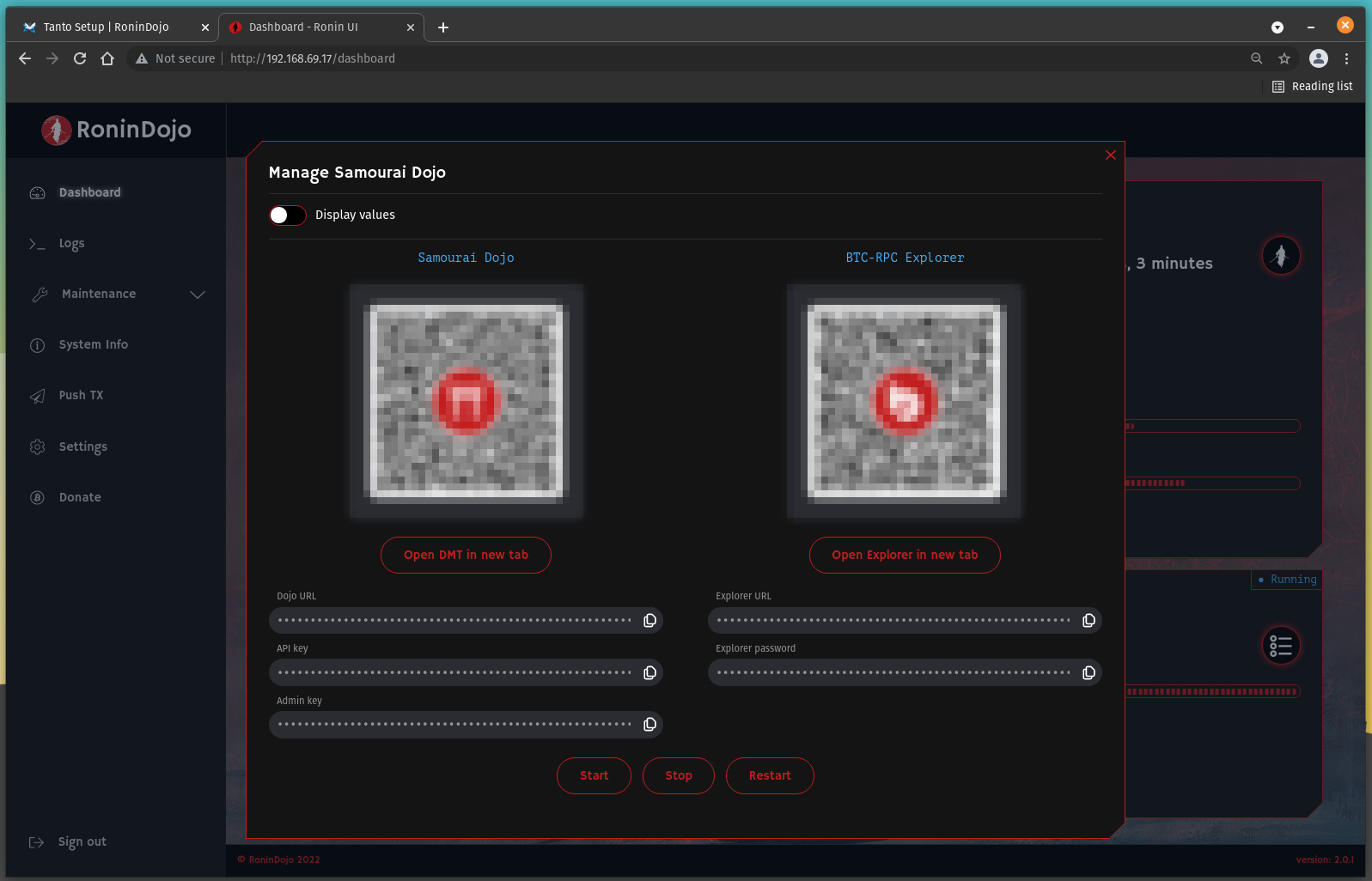This screenshot has width=1372, height=881.
Task: Toggle the Display values switch
Action: [x=288, y=215]
